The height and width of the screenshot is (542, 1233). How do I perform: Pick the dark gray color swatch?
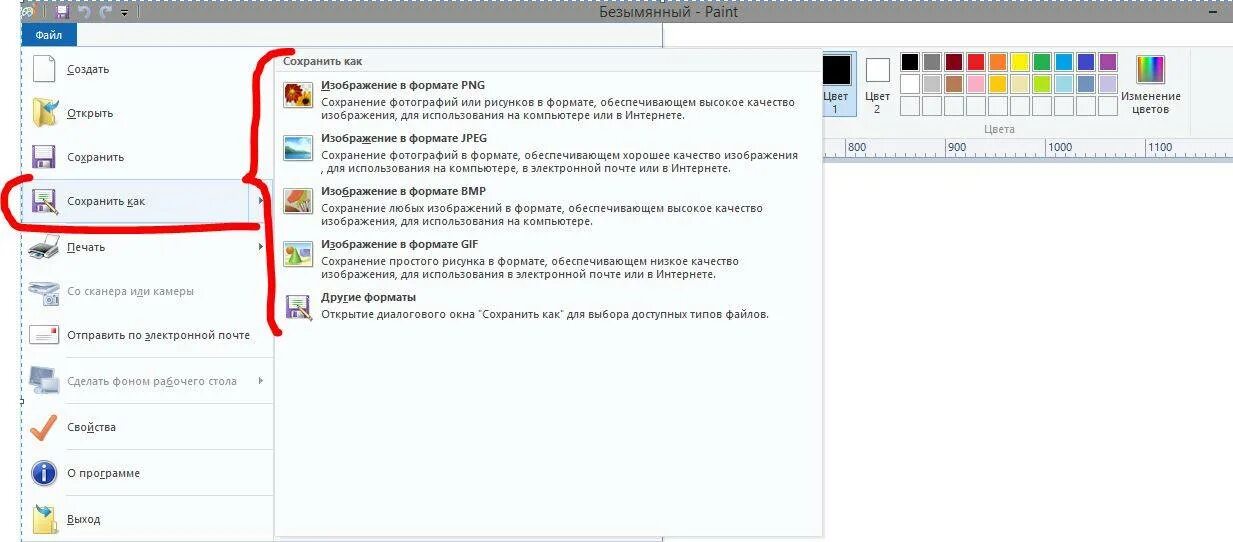[x=932, y=62]
